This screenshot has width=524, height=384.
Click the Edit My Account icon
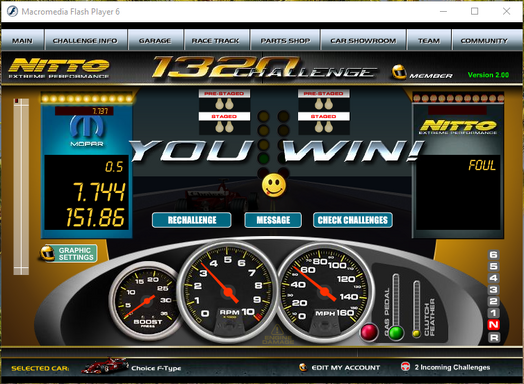coord(303,367)
